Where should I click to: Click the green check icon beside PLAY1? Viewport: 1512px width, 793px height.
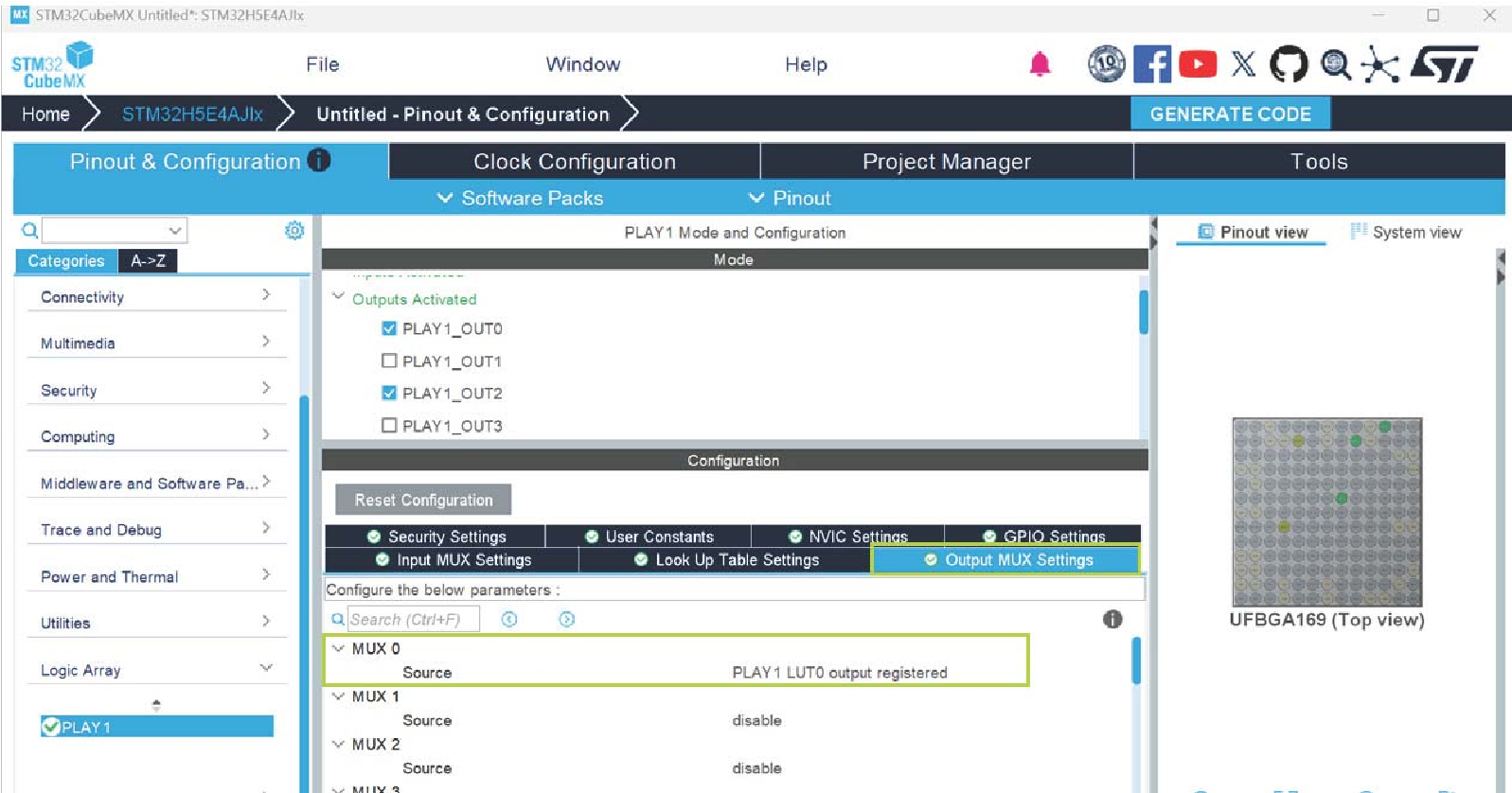tap(51, 727)
